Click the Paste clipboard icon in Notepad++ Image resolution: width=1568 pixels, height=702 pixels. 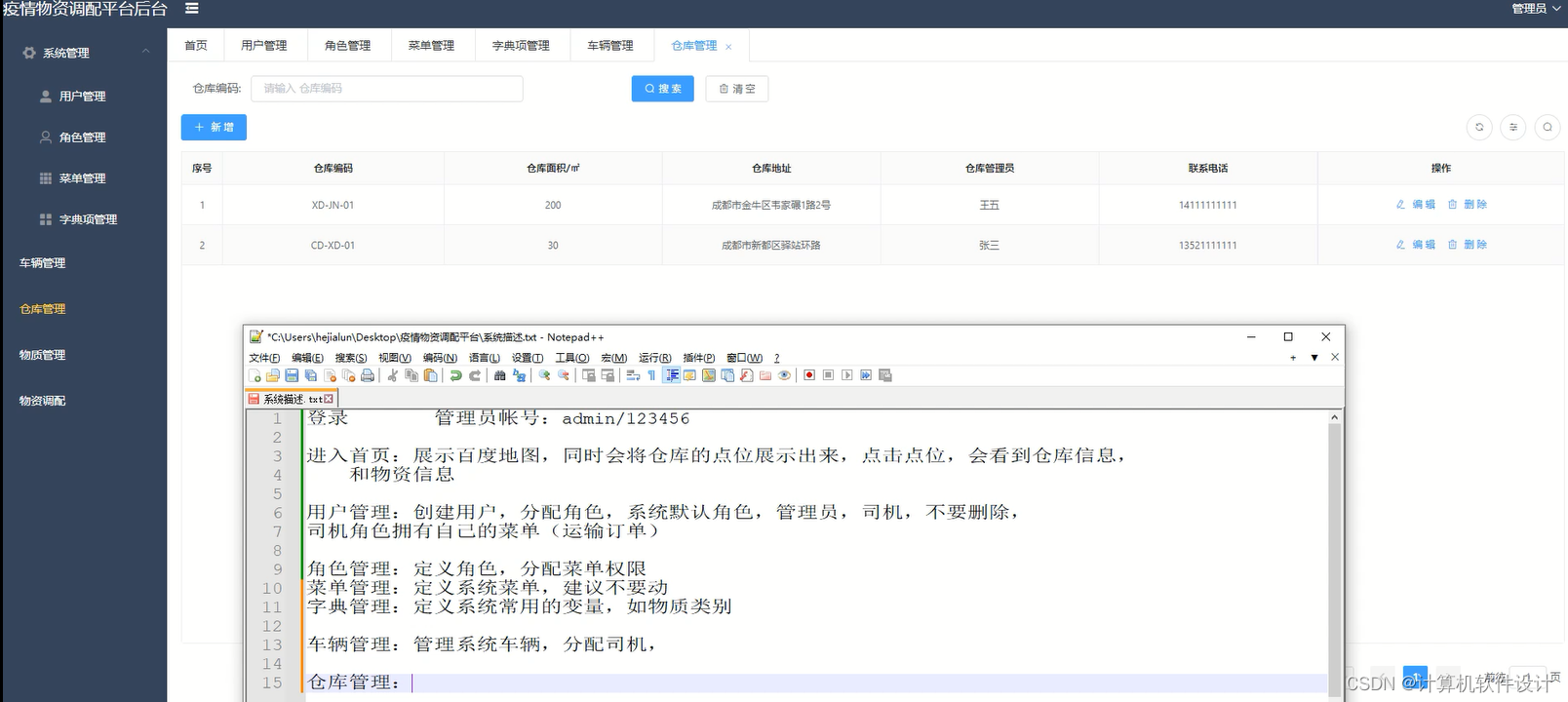pos(430,375)
